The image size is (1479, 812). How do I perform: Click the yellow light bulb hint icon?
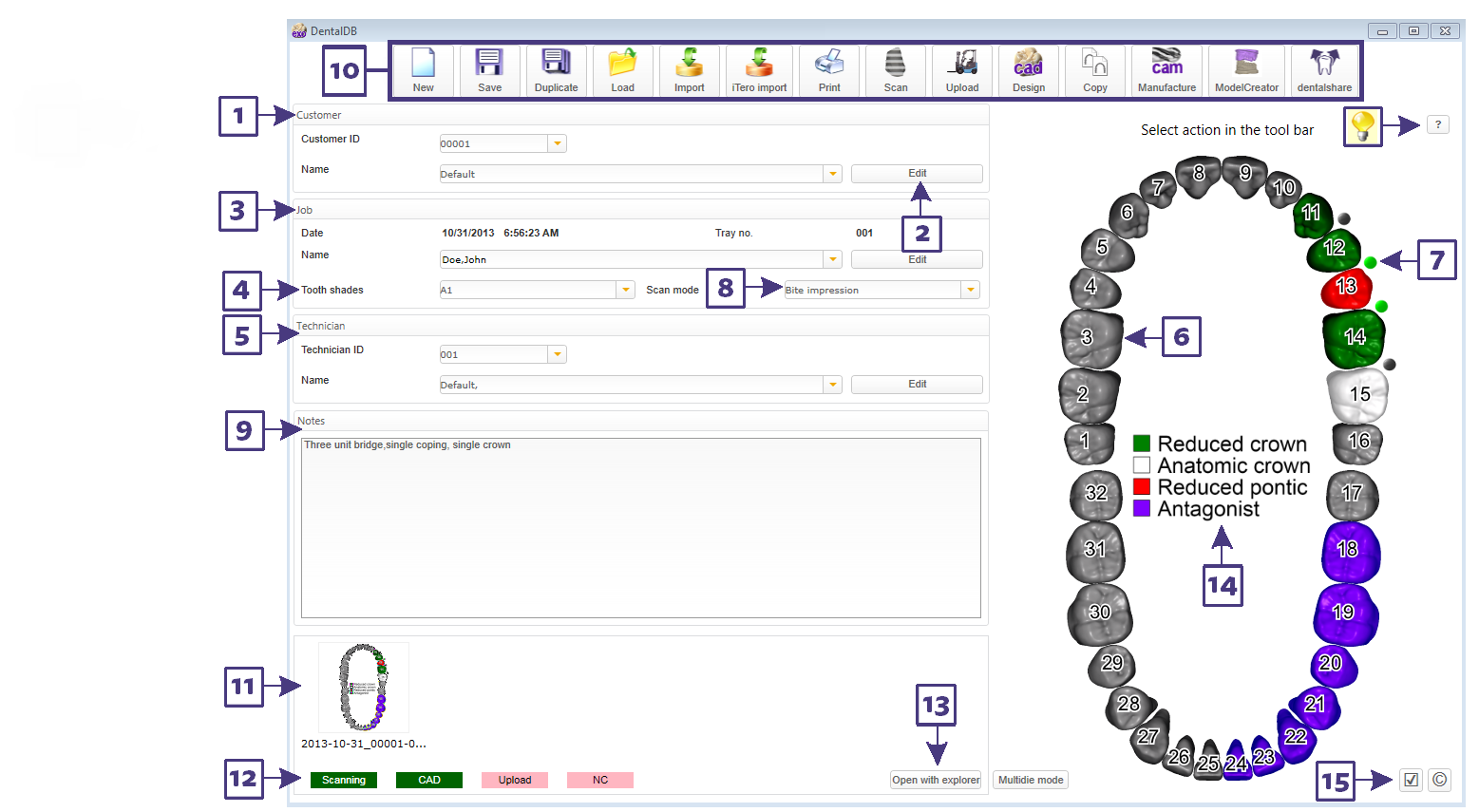(x=1363, y=126)
